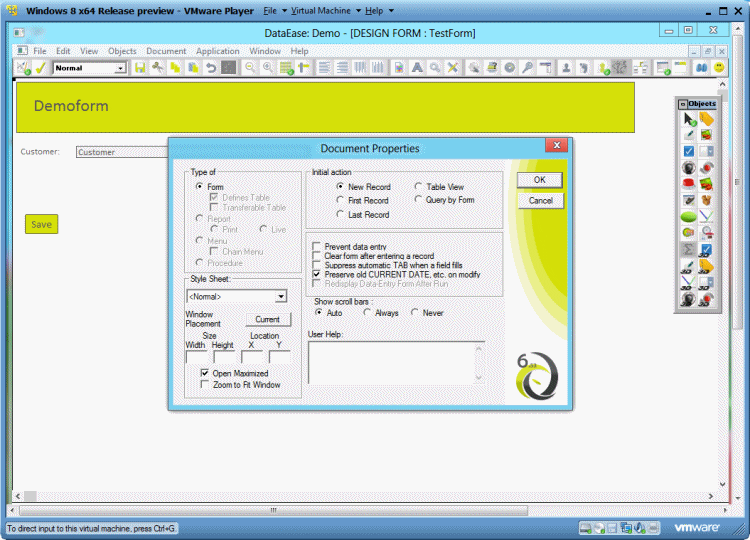Click the Cut scissors toolbar icon
Image resolution: width=750 pixels, height=540 pixels.
[x=157, y=68]
